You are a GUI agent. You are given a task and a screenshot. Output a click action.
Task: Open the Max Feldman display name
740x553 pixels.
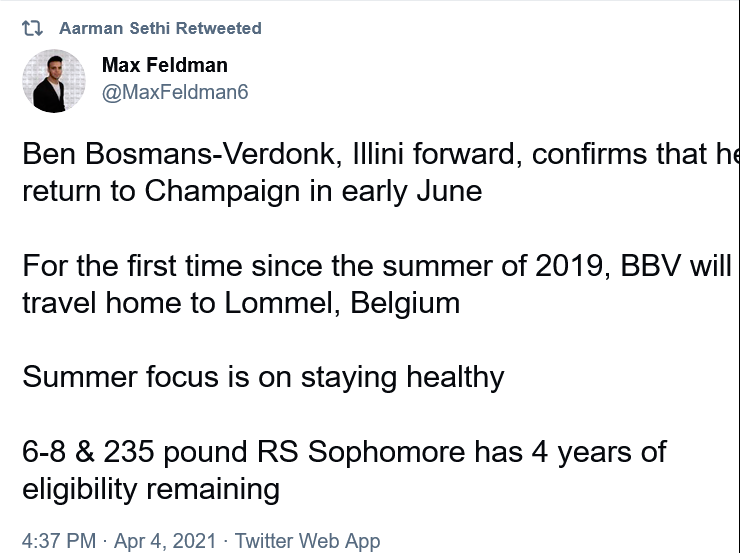(x=165, y=66)
